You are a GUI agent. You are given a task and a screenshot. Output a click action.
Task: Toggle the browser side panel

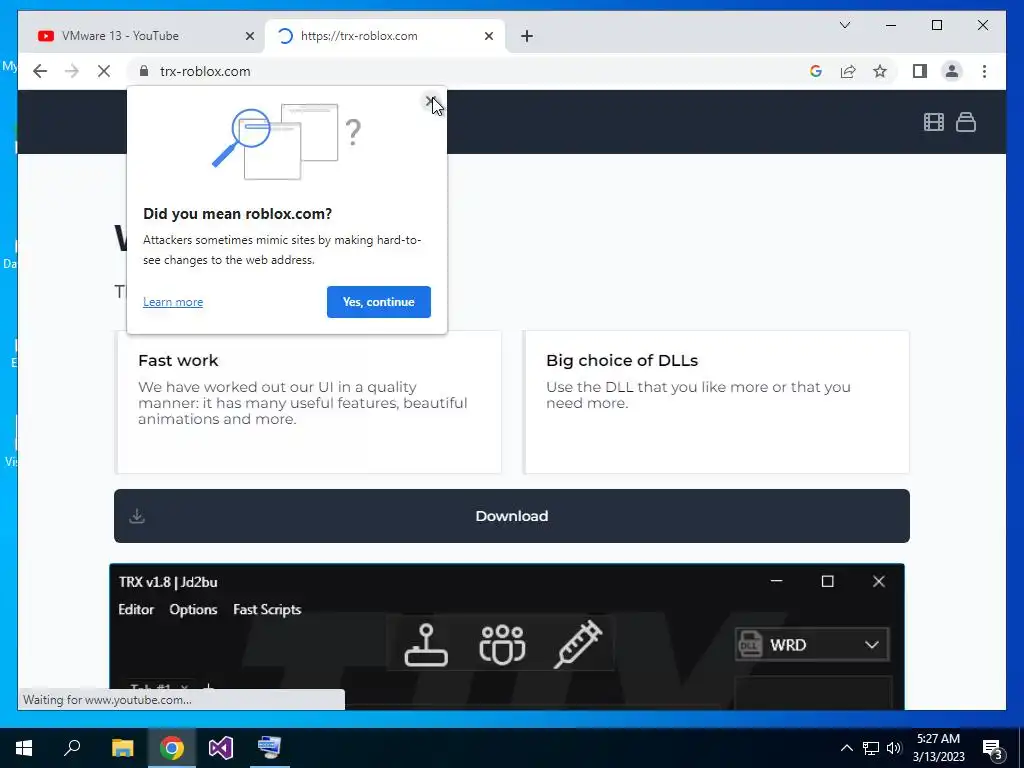point(920,71)
